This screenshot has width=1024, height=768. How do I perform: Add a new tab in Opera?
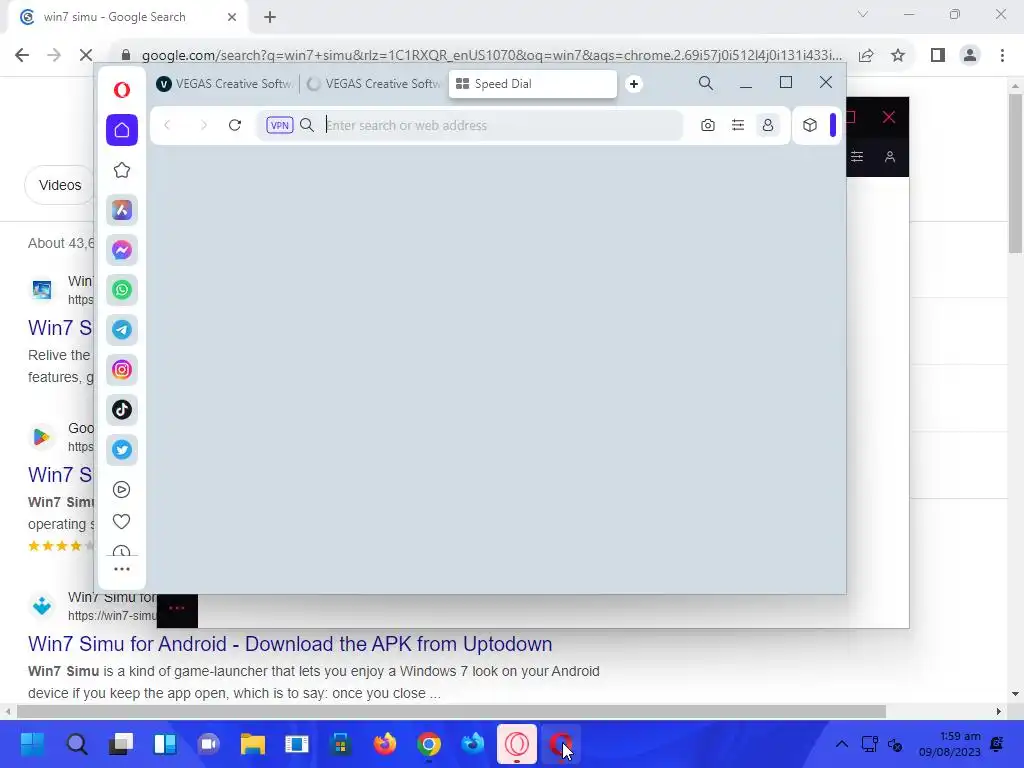(x=633, y=84)
